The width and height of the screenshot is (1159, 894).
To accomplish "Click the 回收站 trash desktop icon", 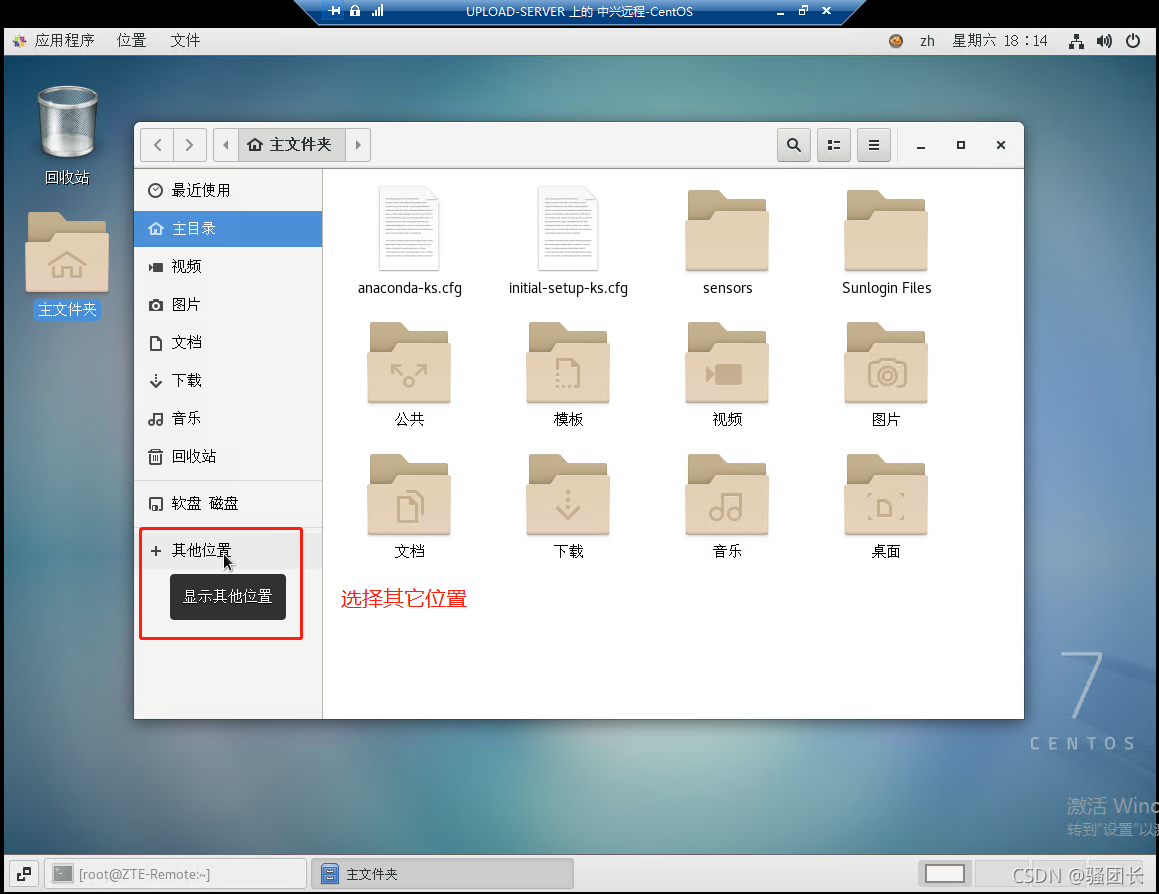I will (67, 122).
